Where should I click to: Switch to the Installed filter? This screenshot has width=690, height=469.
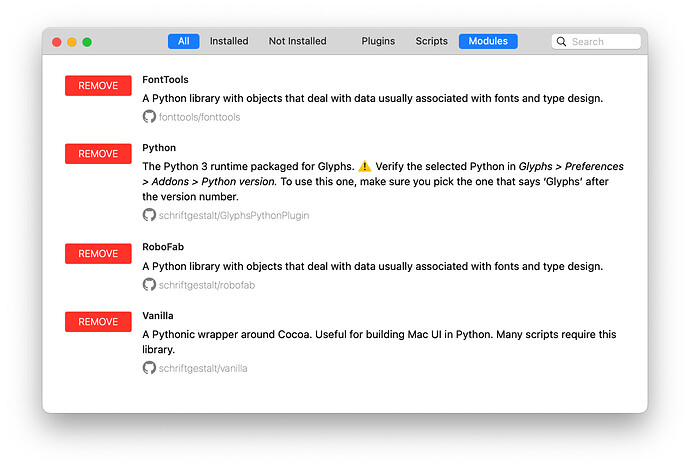click(229, 41)
